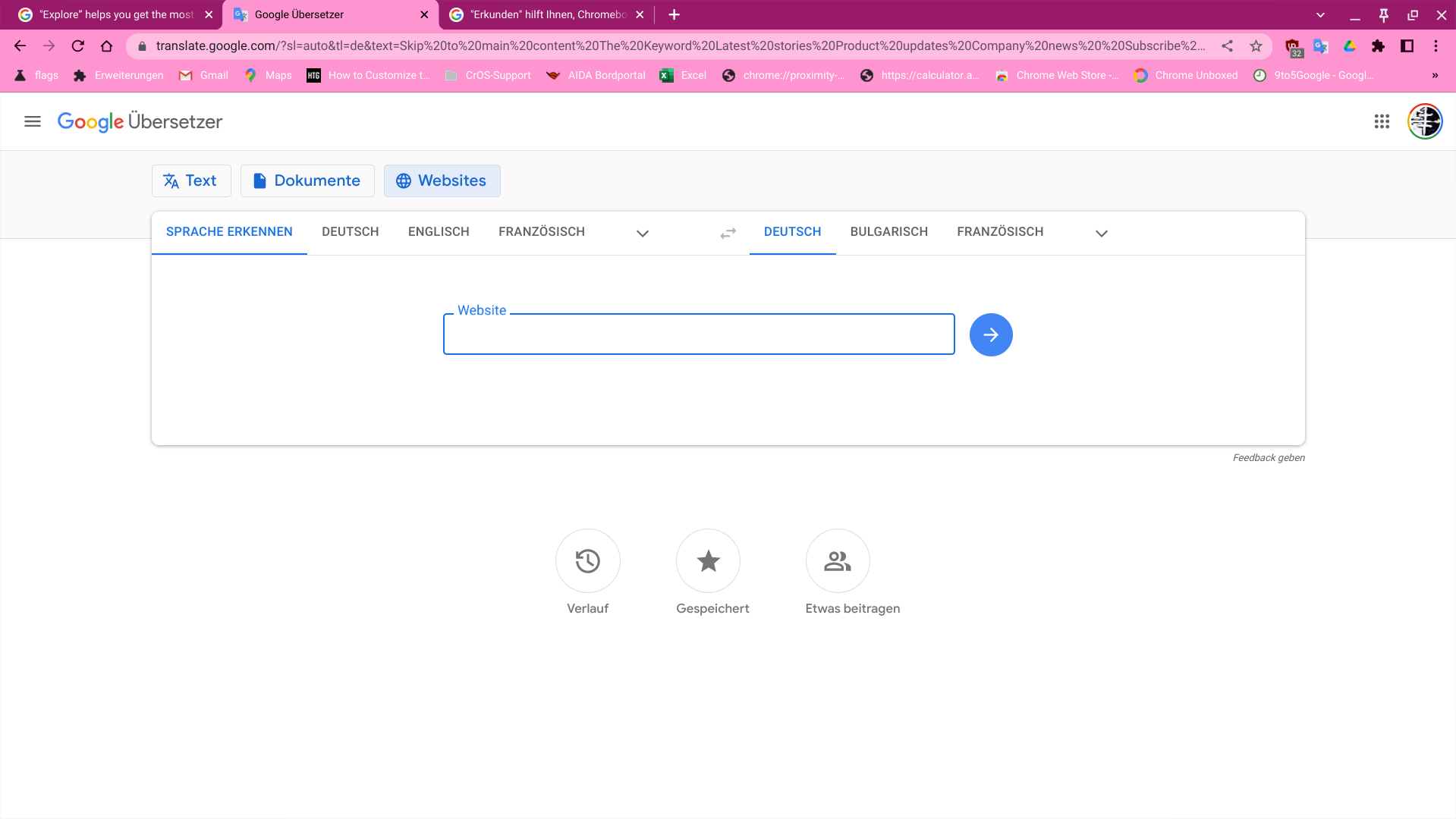Open Etwas beitragen contribute icon
Viewport: 1456px width, 819px height.
coord(838,561)
